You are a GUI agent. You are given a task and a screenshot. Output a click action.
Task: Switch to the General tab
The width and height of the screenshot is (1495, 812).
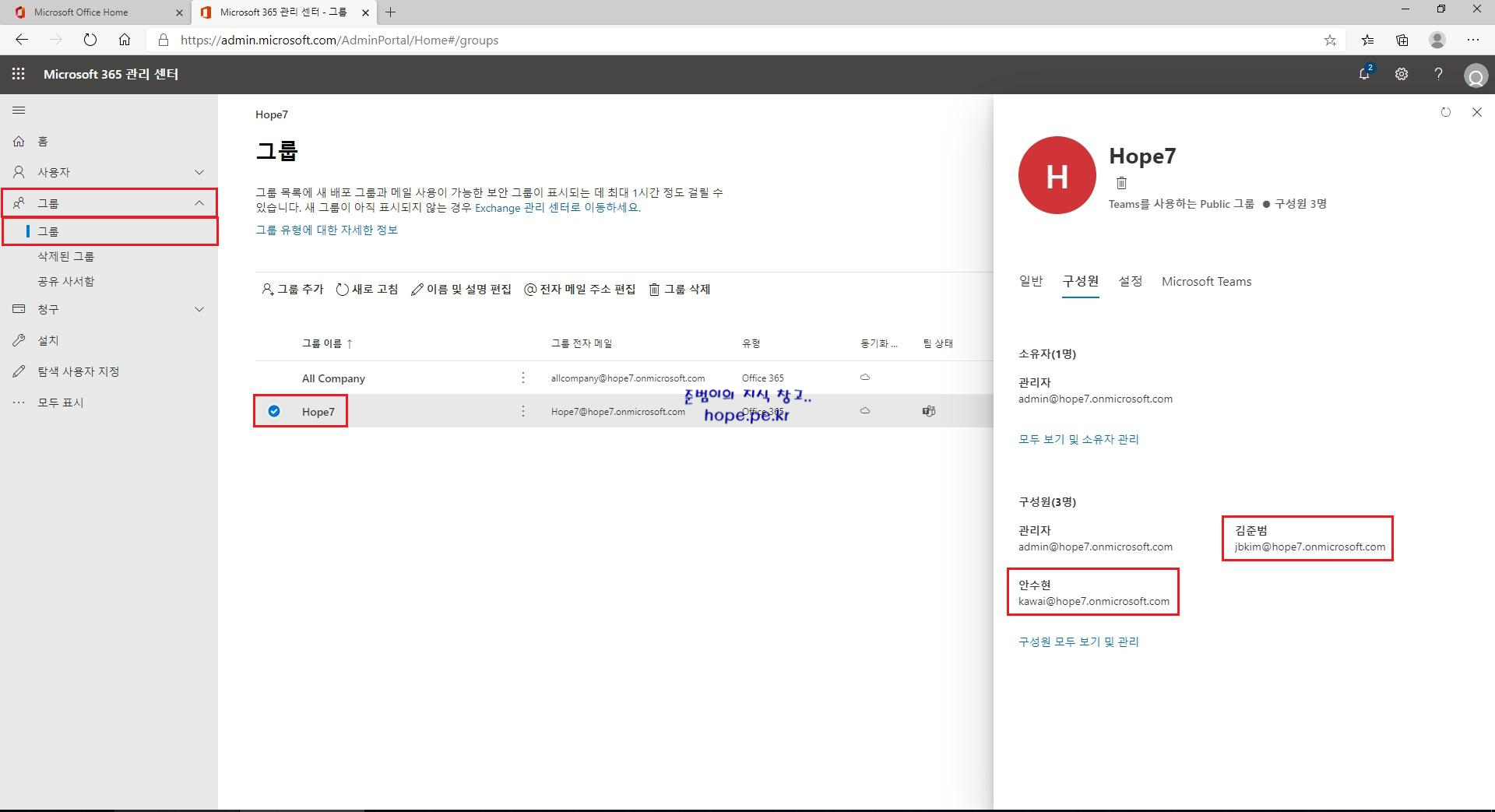tap(1031, 281)
